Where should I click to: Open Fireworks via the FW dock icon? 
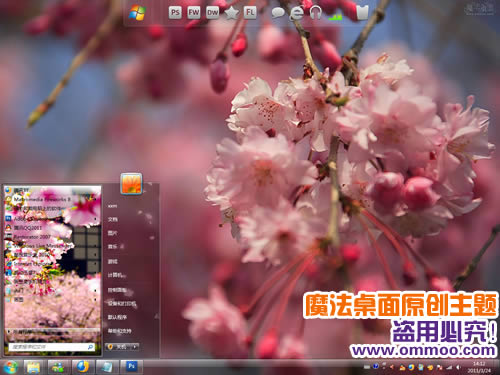(194, 13)
